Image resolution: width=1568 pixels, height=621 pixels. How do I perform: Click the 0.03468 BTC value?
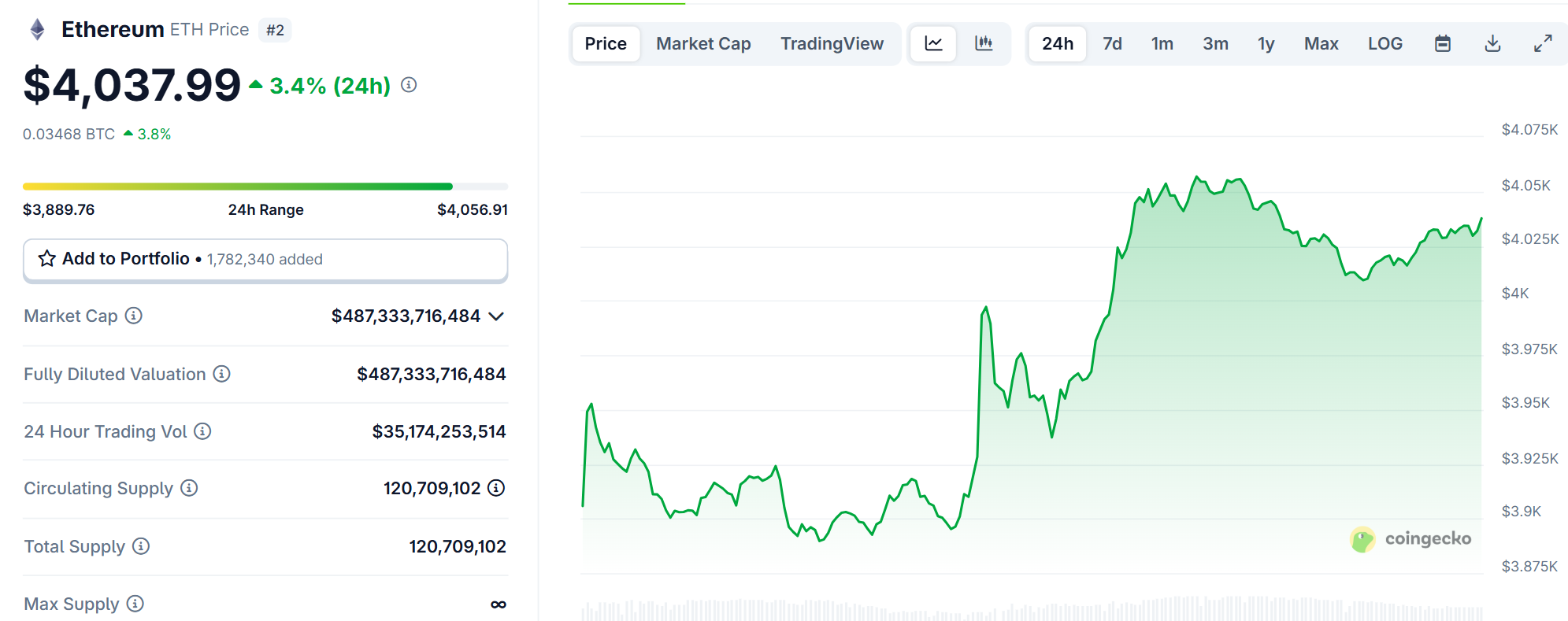(69, 134)
